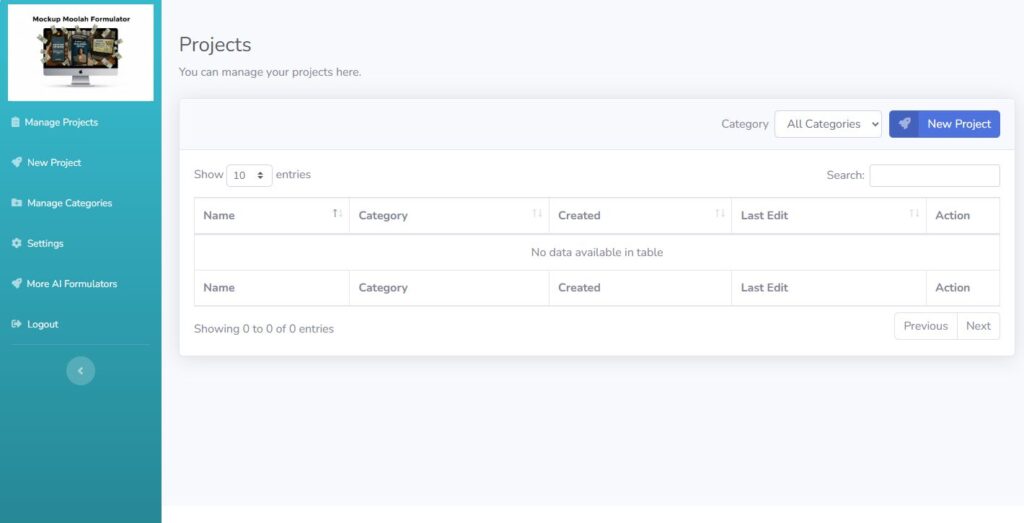The width and height of the screenshot is (1024, 523).
Task: Sort table by Name column arrows
Action: (338, 214)
